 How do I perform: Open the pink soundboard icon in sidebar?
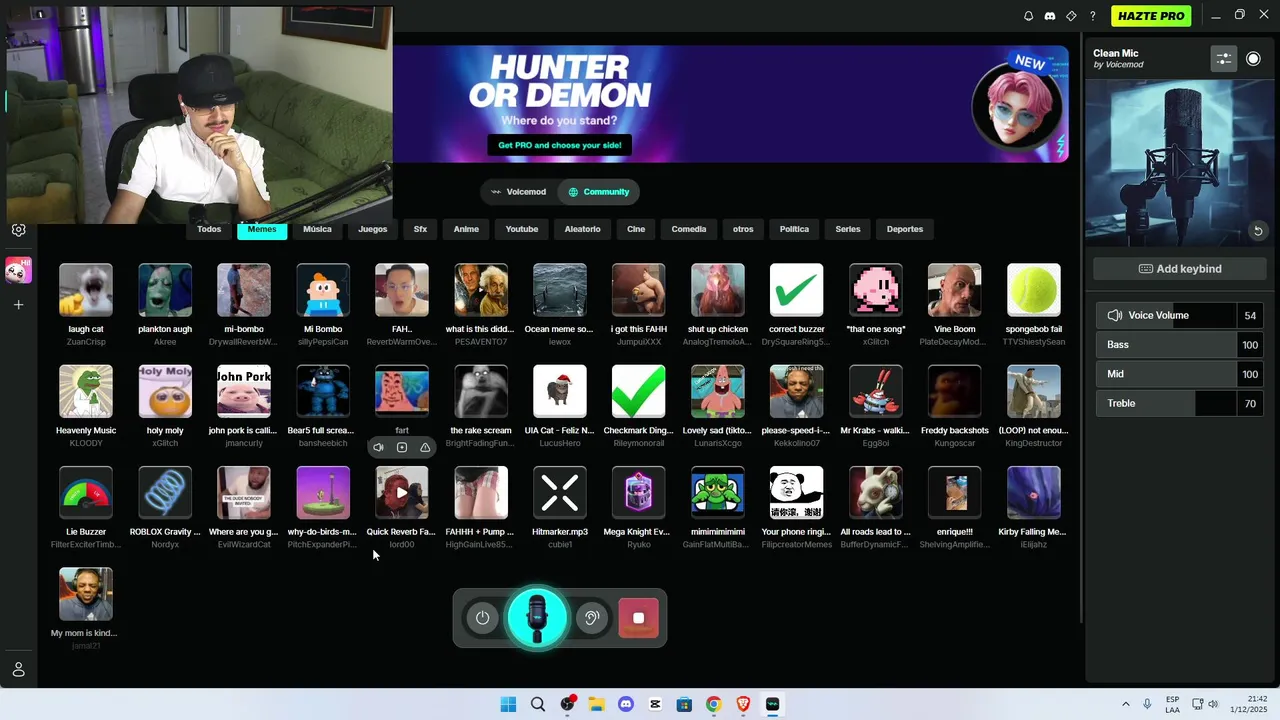coord(18,270)
